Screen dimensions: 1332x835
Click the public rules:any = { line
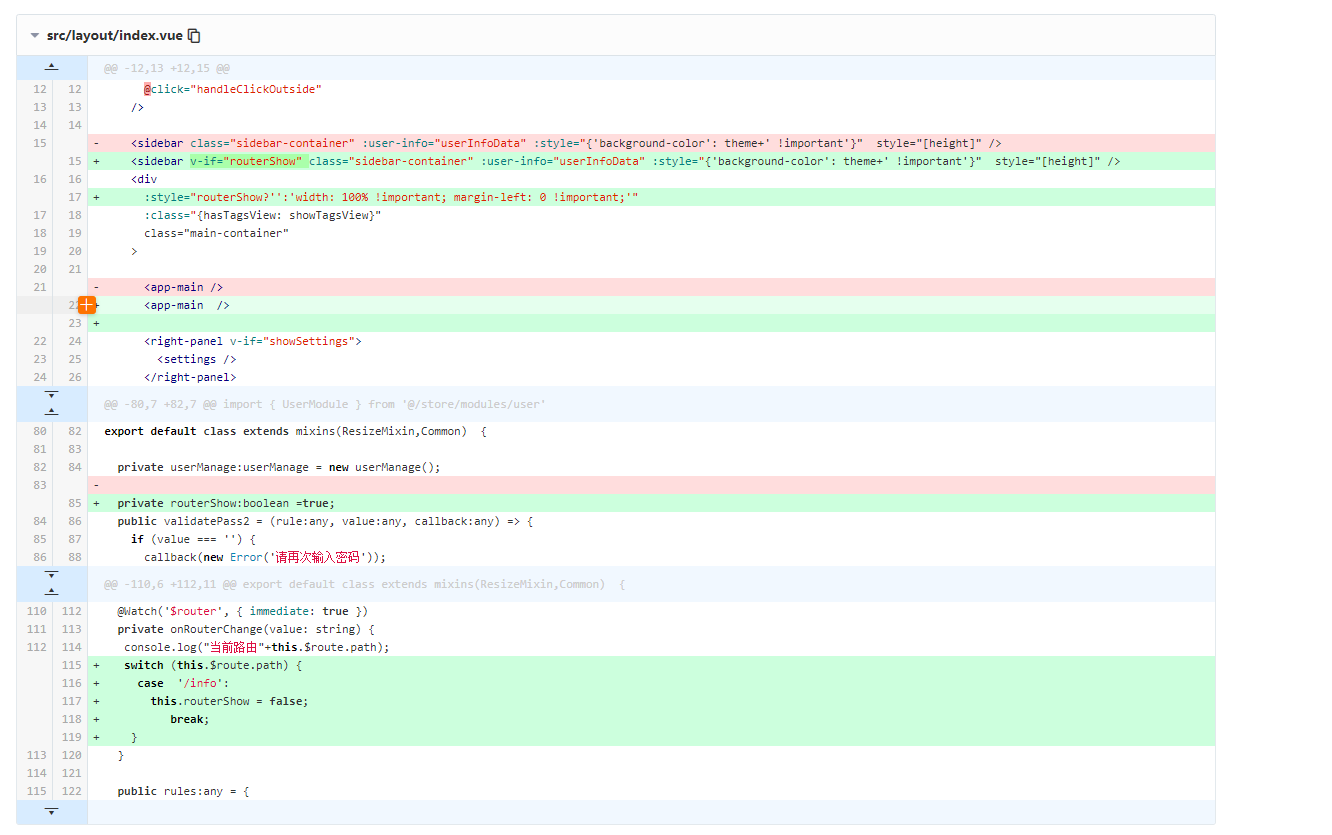(651, 791)
